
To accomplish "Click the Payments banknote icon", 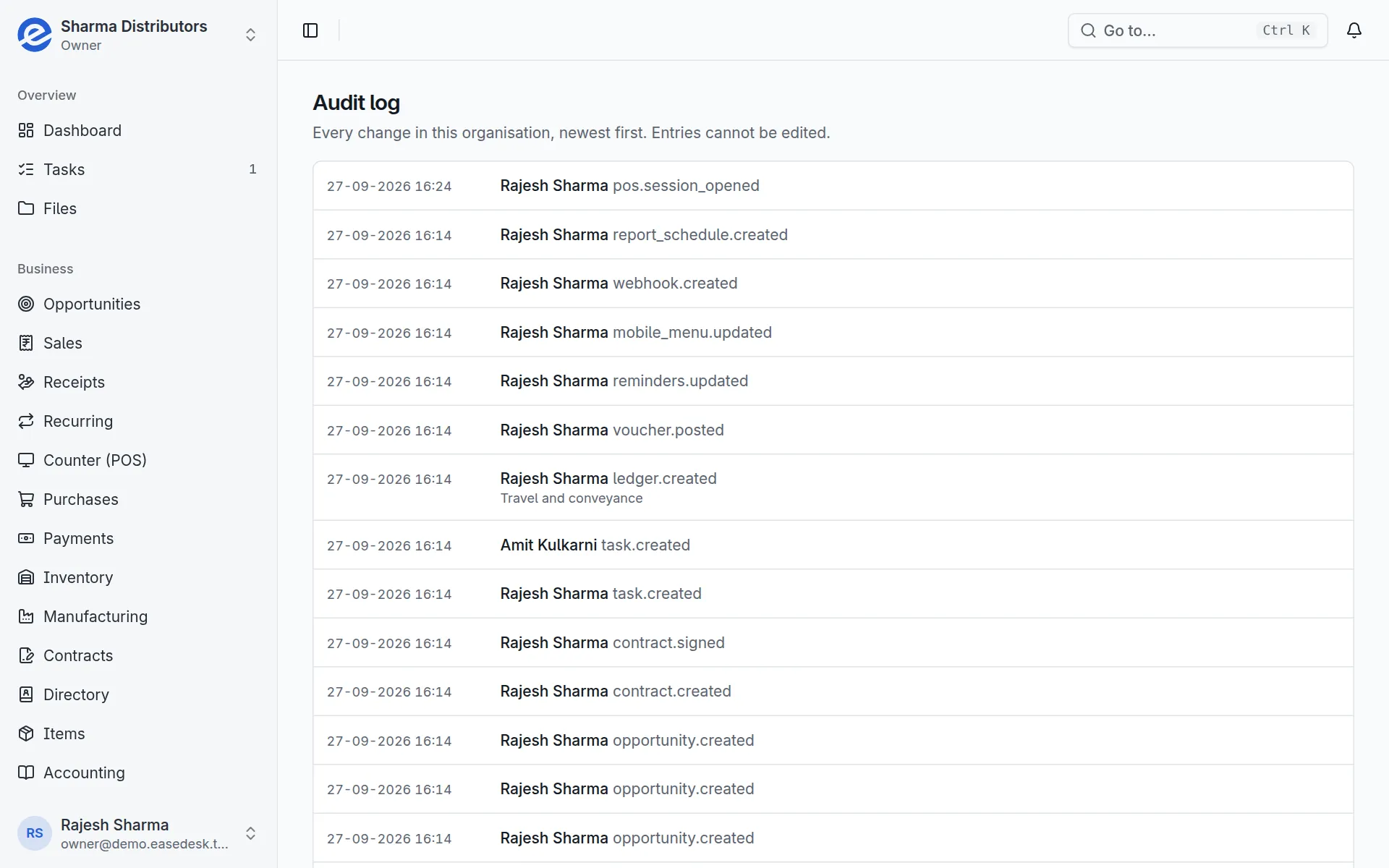I will point(26,538).
